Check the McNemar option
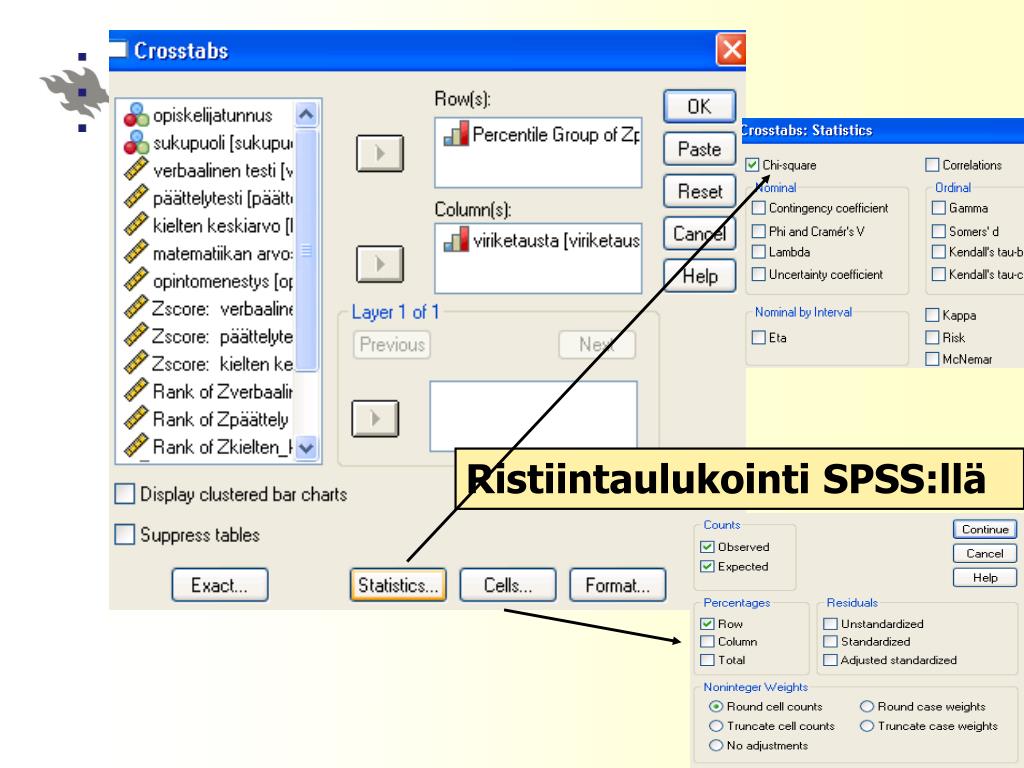1024x768 pixels. pyautogui.click(x=933, y=359)
